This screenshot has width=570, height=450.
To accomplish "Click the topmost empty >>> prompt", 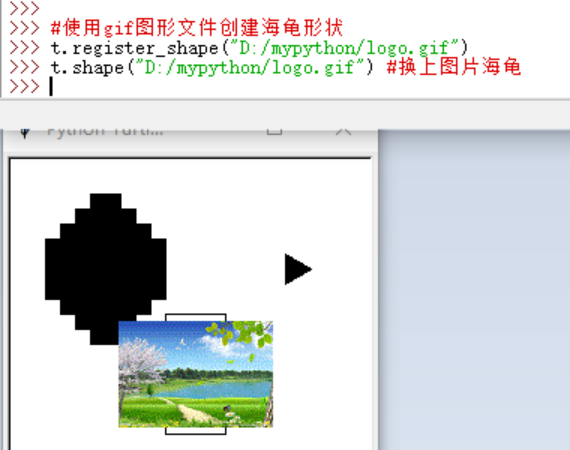I will [x=24, y=8].
